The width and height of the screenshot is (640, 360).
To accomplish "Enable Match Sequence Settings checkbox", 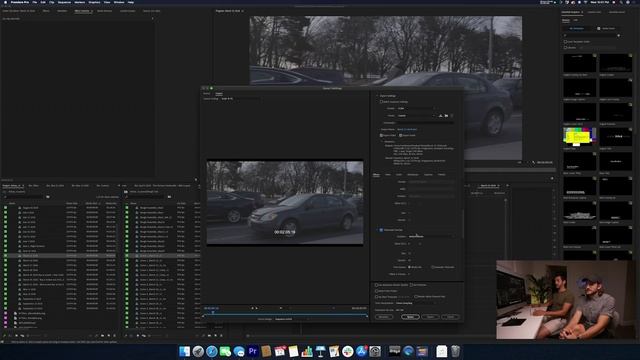I will click(381, 102).
